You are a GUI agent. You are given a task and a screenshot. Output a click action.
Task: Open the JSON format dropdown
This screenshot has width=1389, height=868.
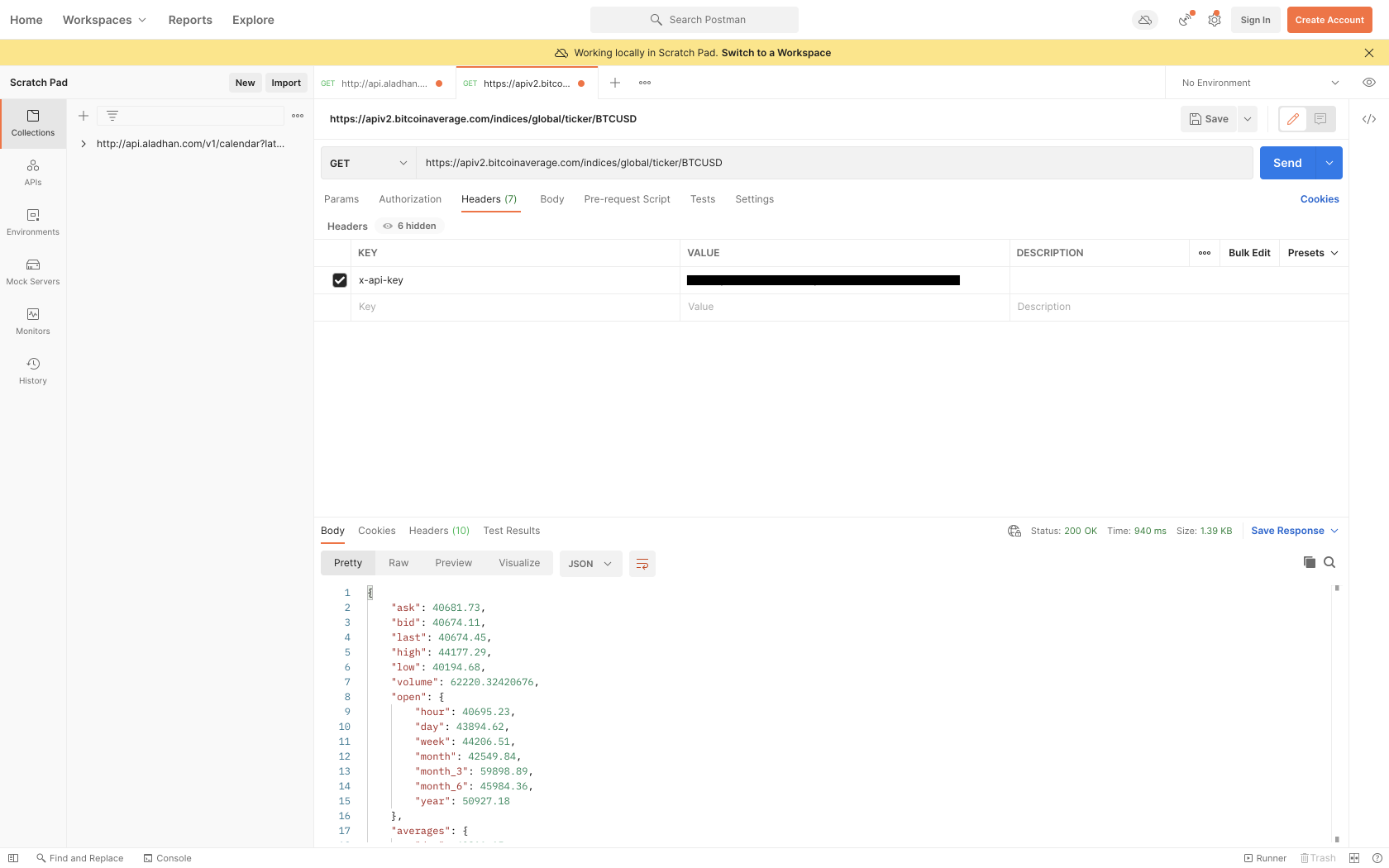(590, 564)
